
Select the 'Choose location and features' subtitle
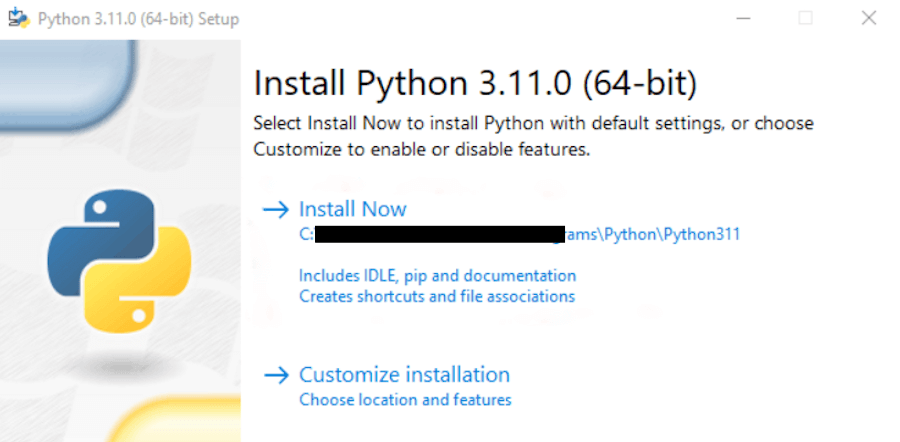405,400
